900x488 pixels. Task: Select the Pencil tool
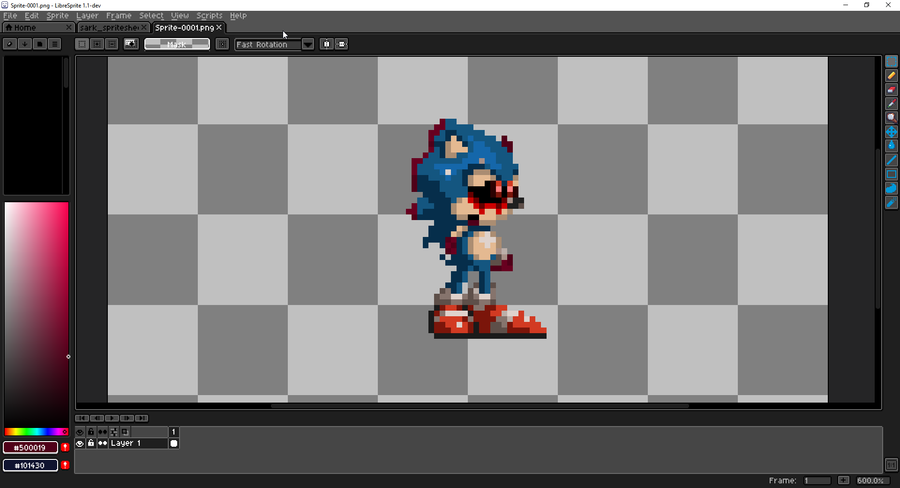pos(891,75)
